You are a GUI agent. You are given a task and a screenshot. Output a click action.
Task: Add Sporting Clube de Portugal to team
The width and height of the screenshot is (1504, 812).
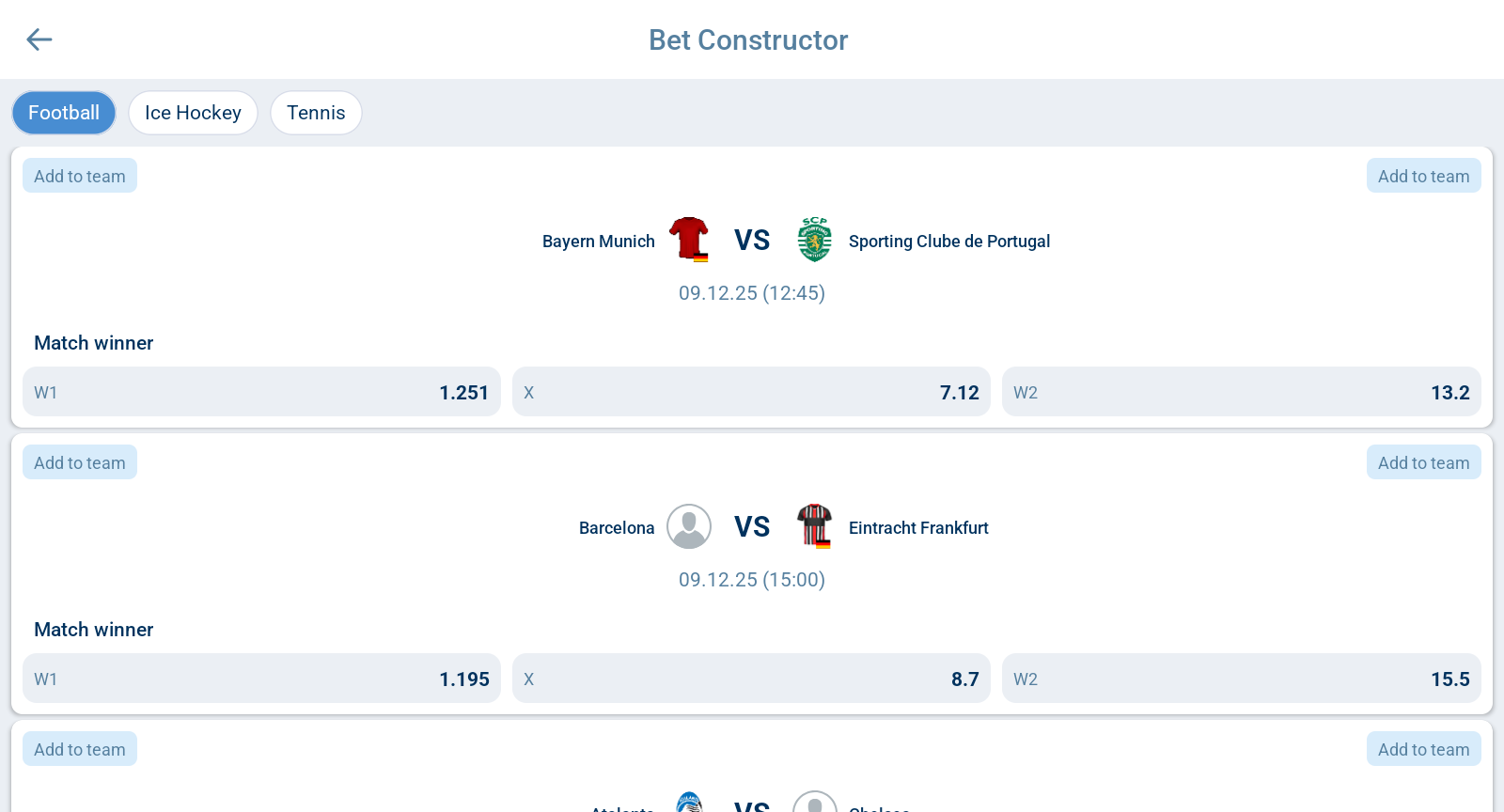[x=1423, y=176]
